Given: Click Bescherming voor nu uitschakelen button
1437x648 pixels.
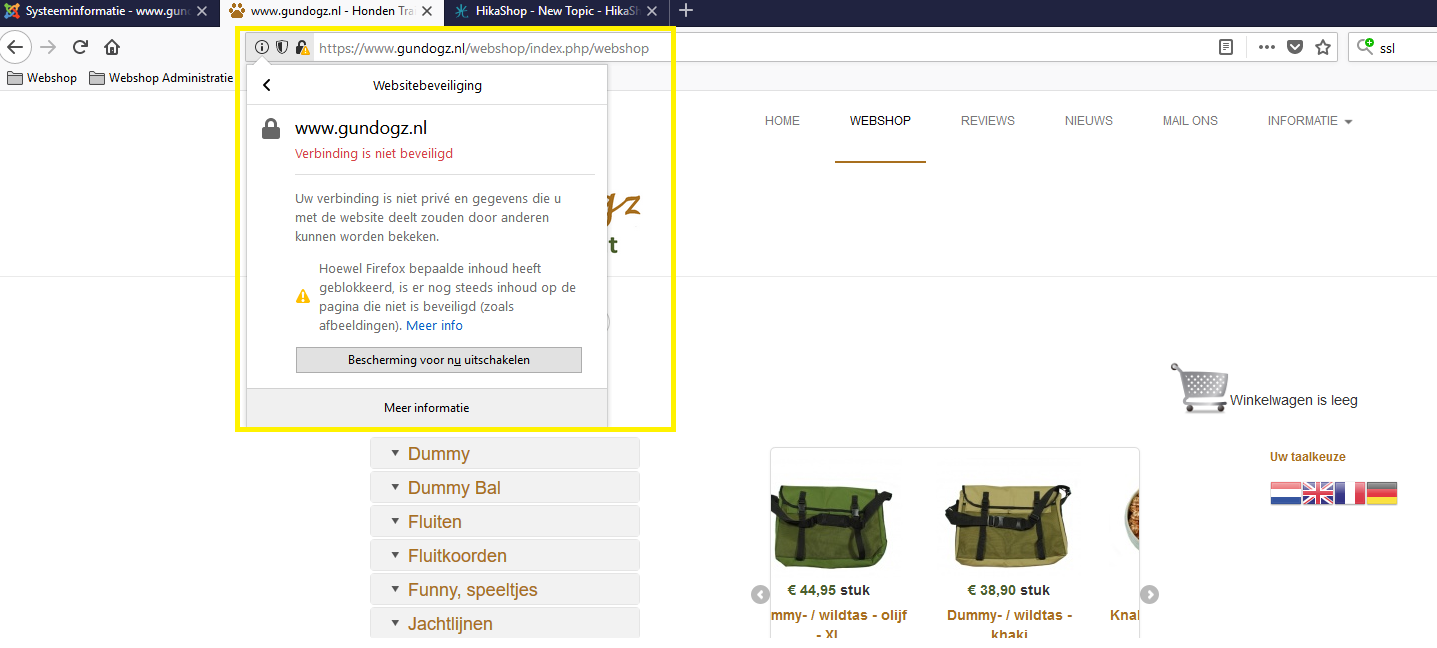Looking at the screenshot, I should [x=438, y=360].
